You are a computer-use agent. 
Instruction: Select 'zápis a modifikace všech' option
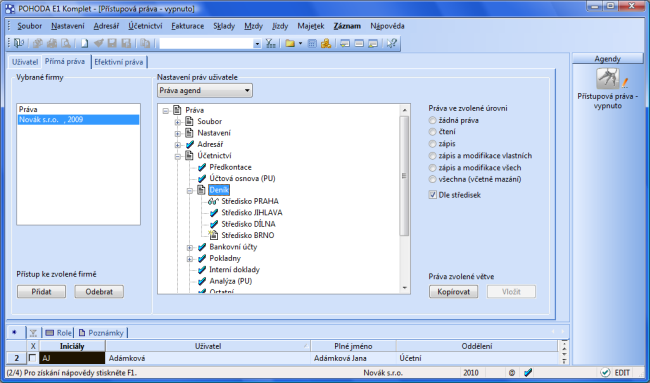coord(432,168)
